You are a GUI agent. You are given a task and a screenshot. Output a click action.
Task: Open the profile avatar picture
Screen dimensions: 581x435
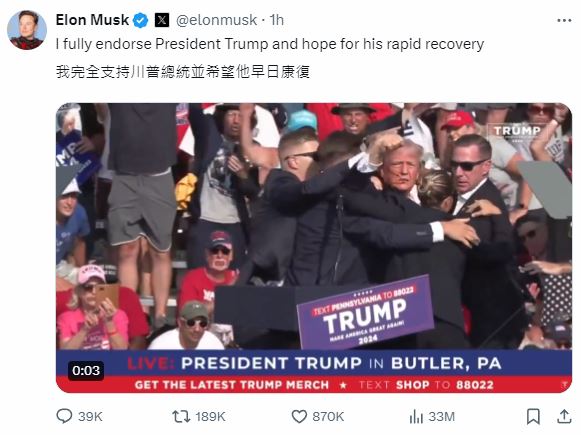click(x=27, y=30)
